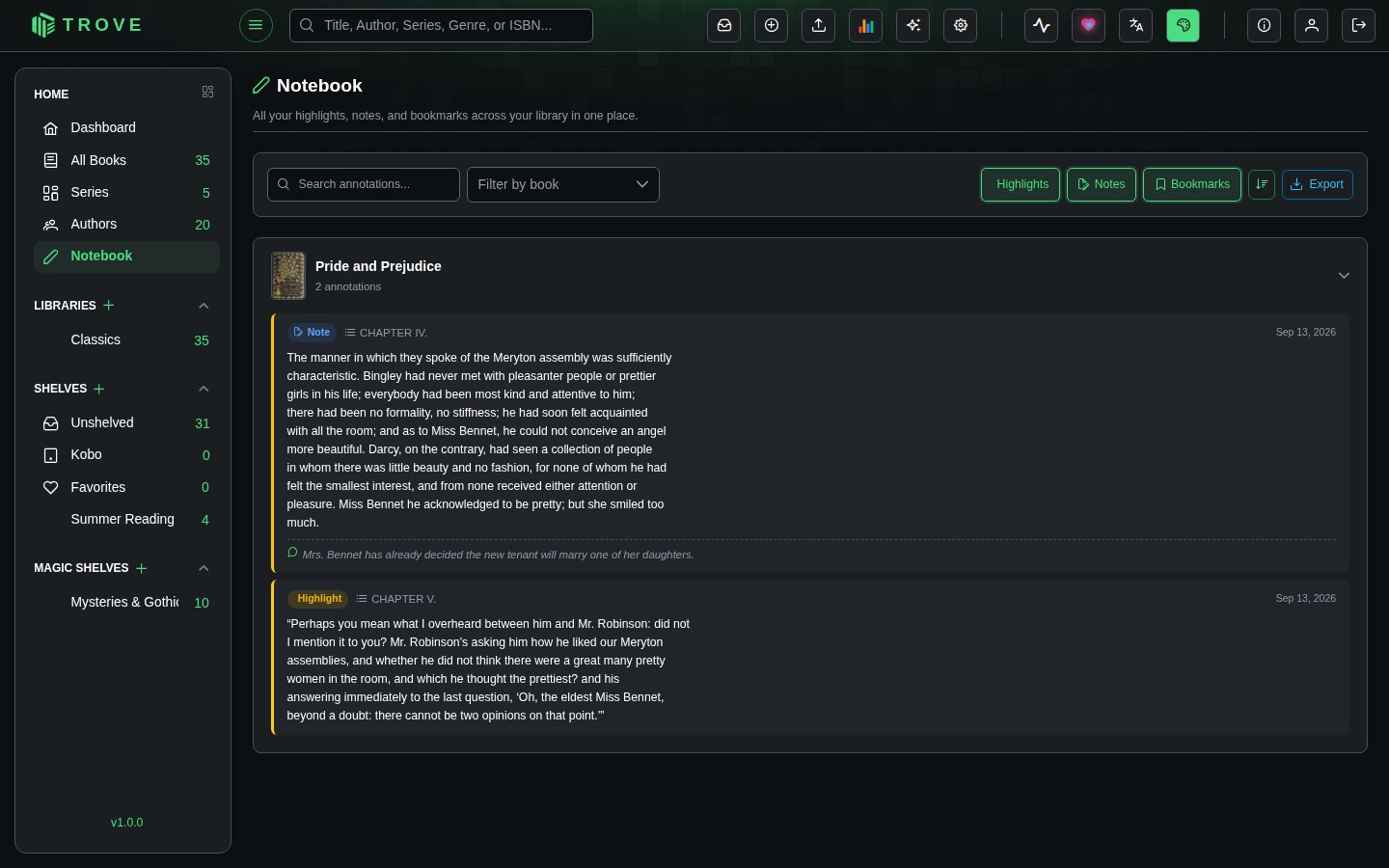Open the Filter by book dropdown
This screenshot has width=1389, height=868.
(x=563, y=184)
